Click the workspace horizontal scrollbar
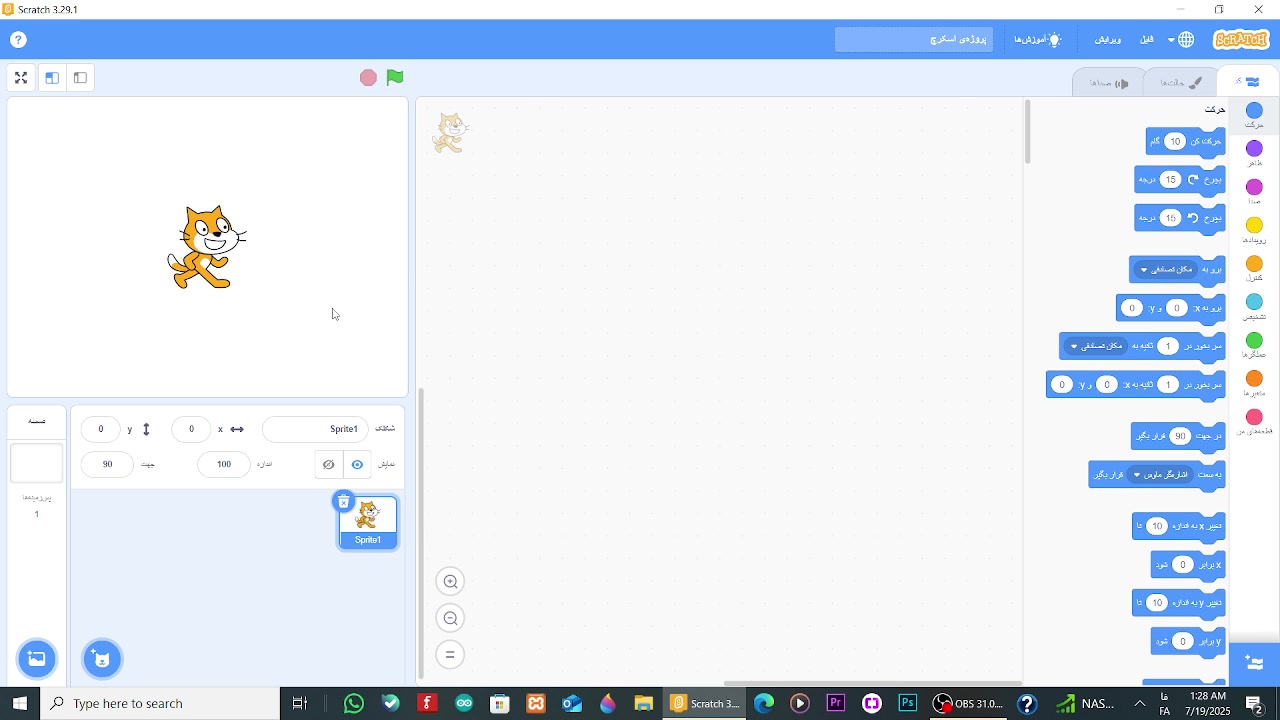The width and height of the screenshot is (1280, 720). point(872,684)
